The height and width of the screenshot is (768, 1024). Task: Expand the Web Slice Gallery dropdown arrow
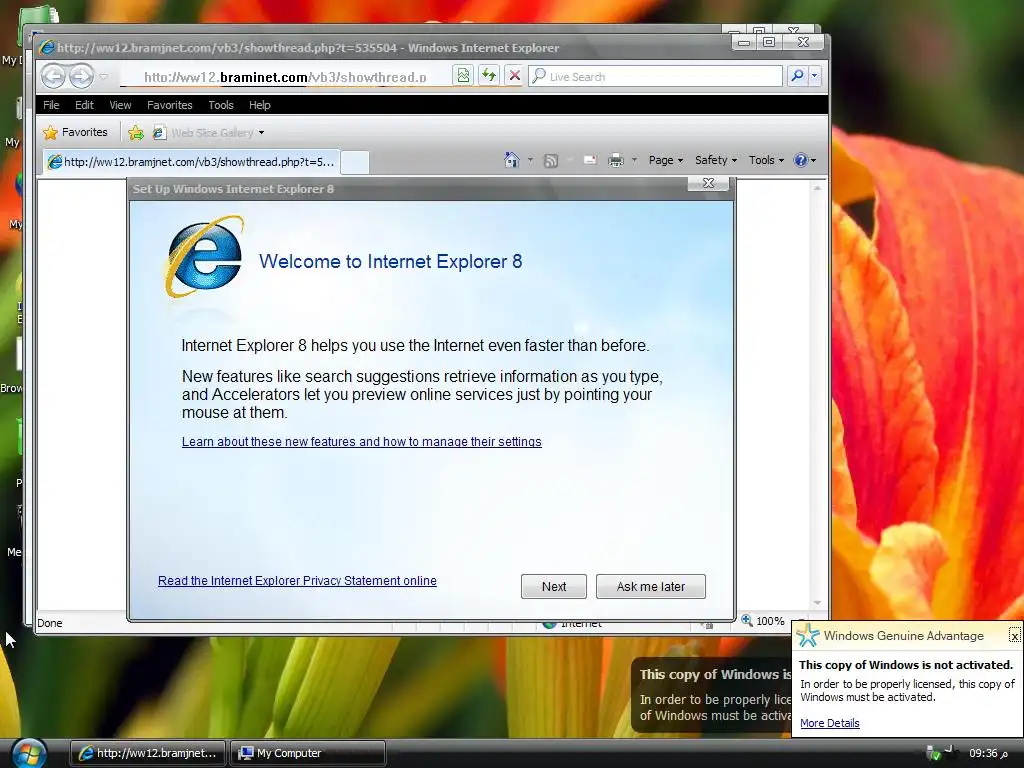pyautogui.click(x=261, y=133)
